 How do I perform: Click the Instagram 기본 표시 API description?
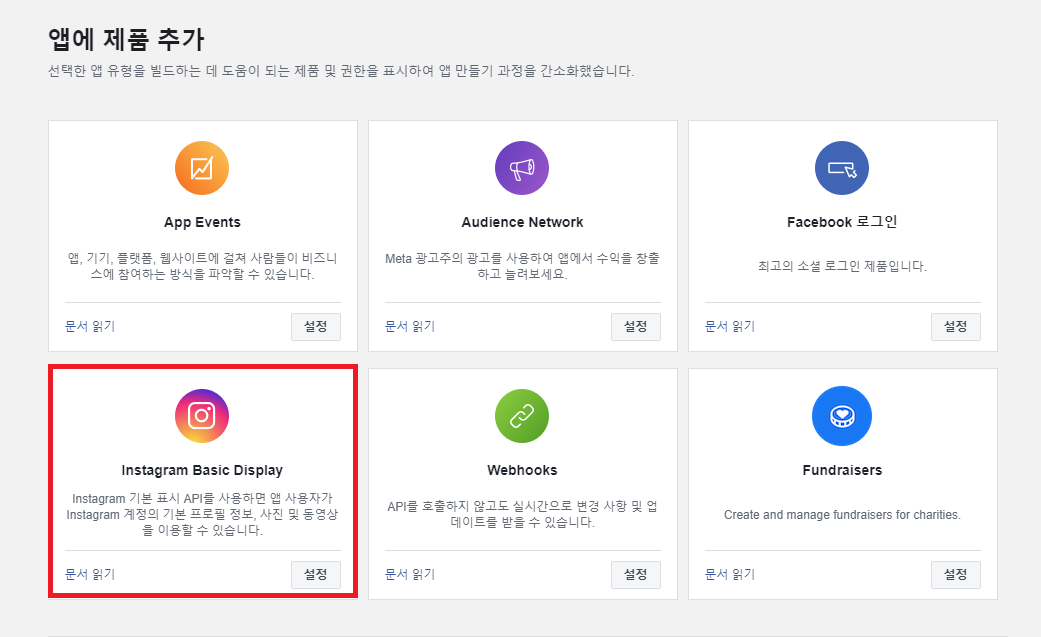pos(202,514)
